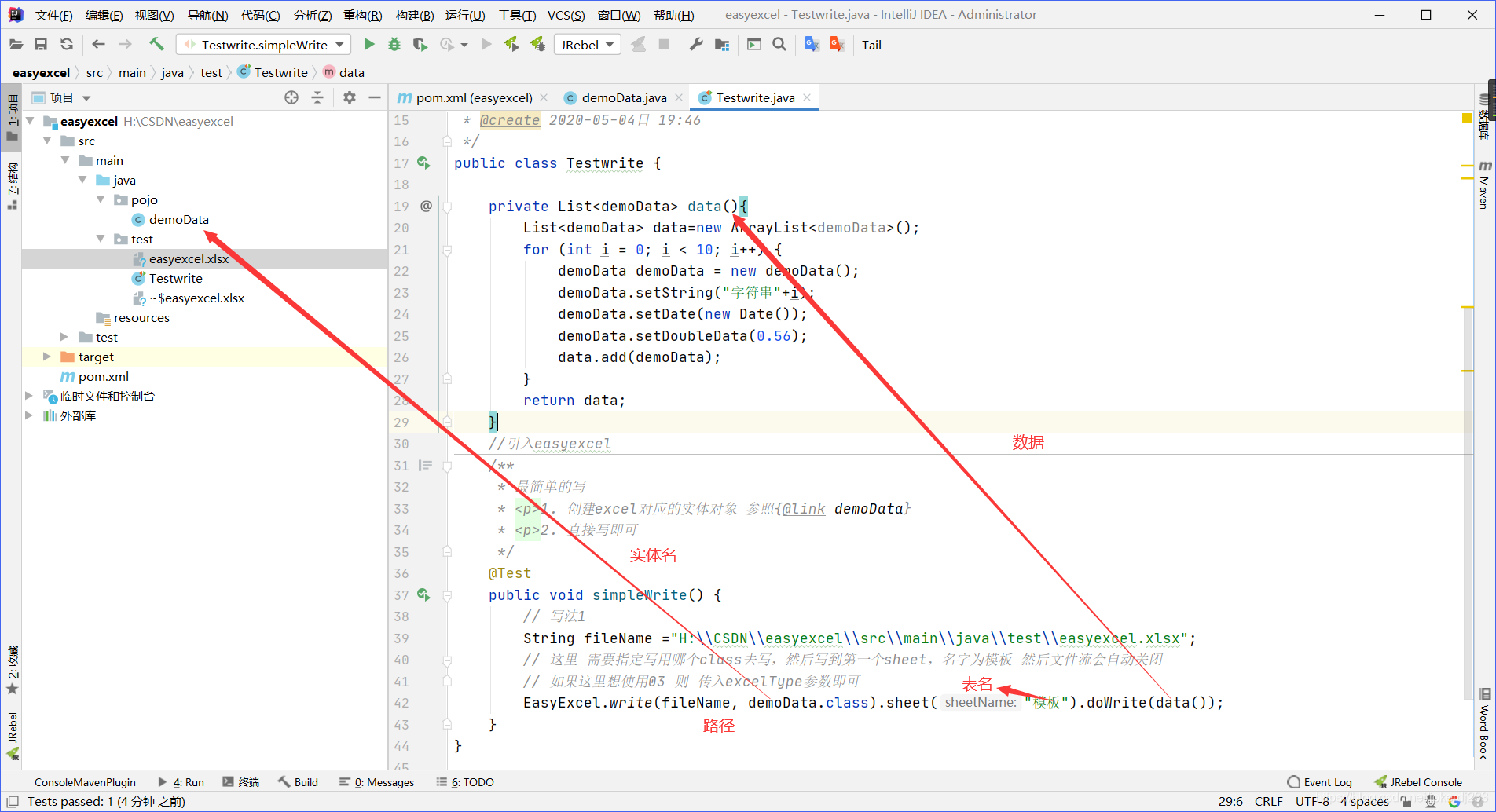
Task: Open the Build tool window
Action: click(298, 782)
